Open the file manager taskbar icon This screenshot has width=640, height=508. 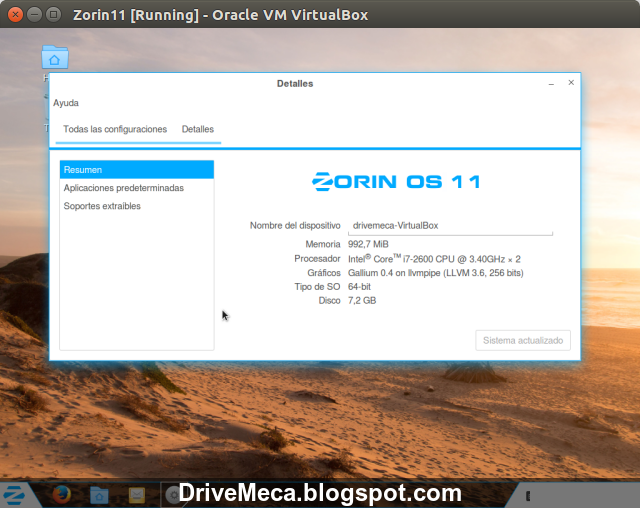[x=99, y=495]
